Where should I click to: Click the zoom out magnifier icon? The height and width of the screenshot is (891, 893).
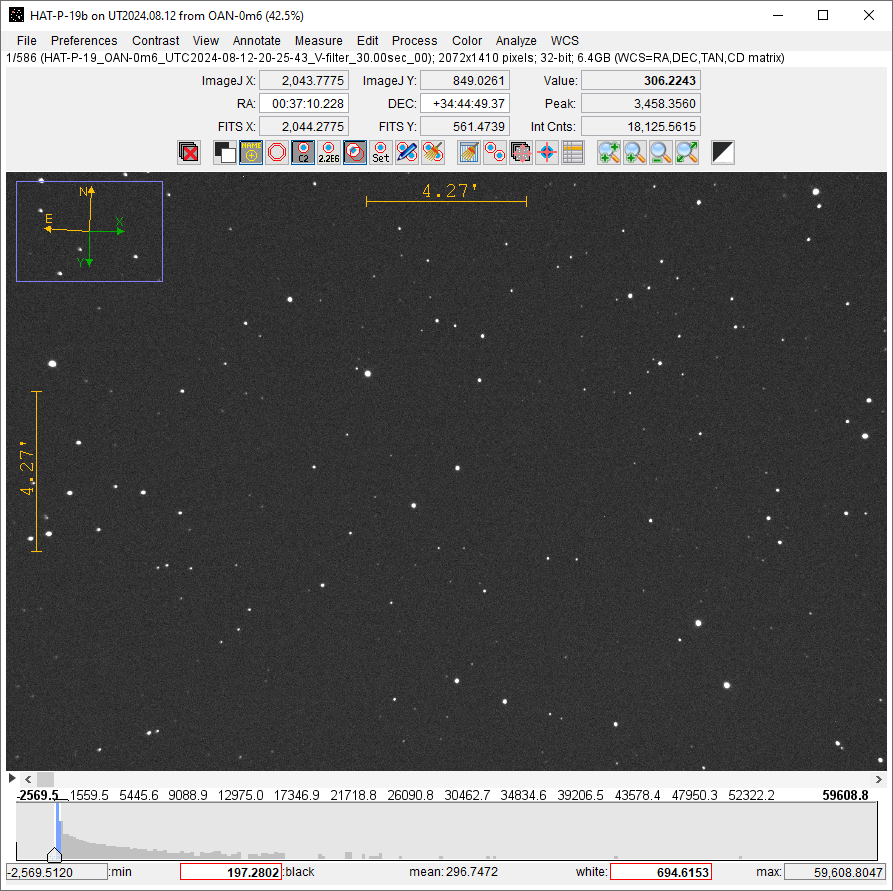[x=661, y=152]
